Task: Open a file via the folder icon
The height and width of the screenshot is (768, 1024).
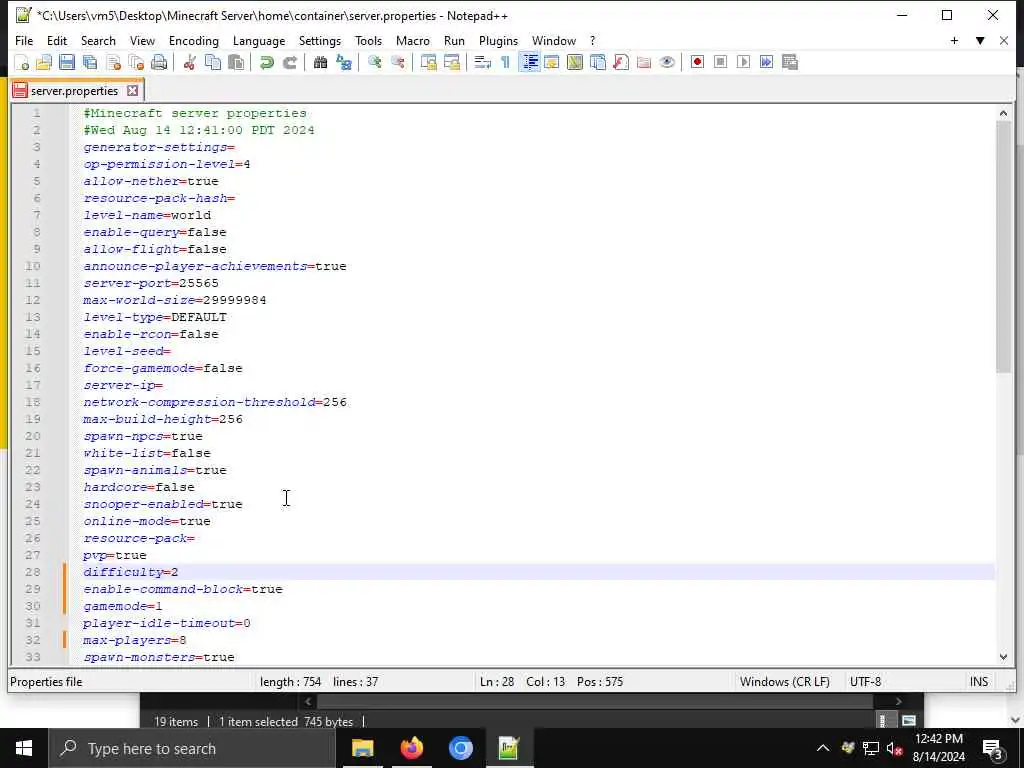Action: pyautogui.click(x=44, y=62)
